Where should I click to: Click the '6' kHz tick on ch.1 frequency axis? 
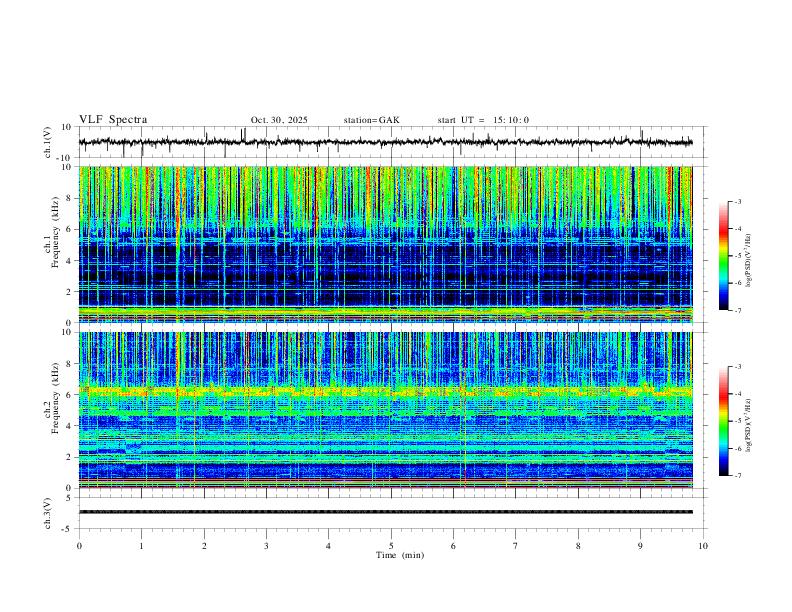point(70,229)
